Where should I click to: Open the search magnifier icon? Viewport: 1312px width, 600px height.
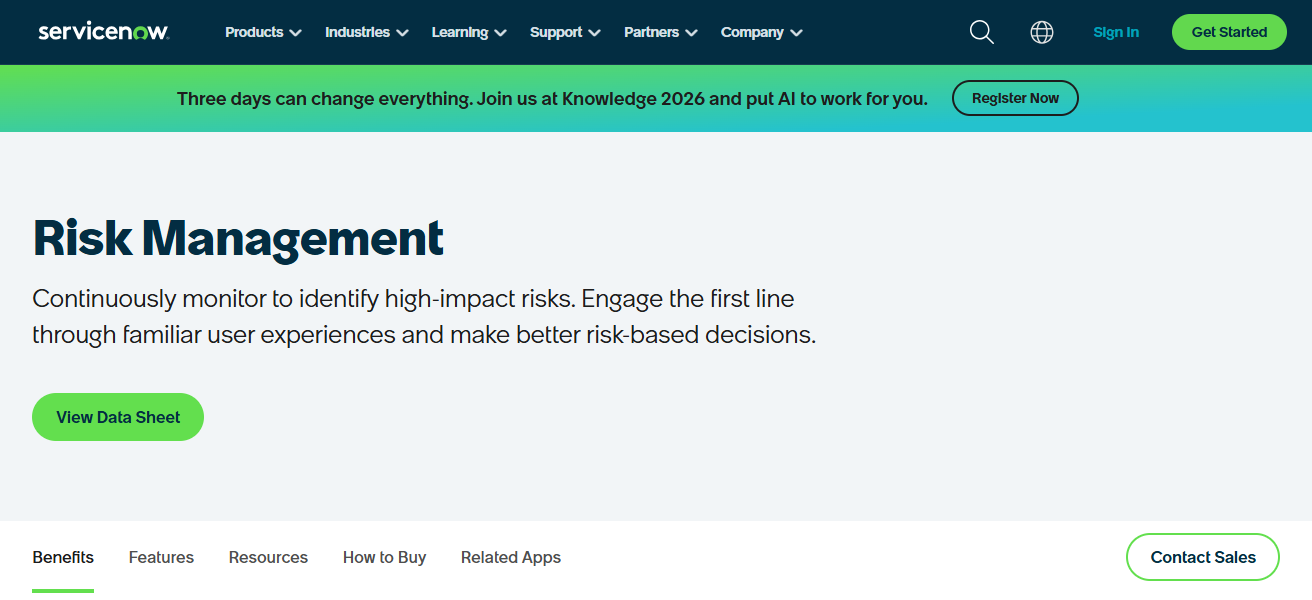point(981,32)
